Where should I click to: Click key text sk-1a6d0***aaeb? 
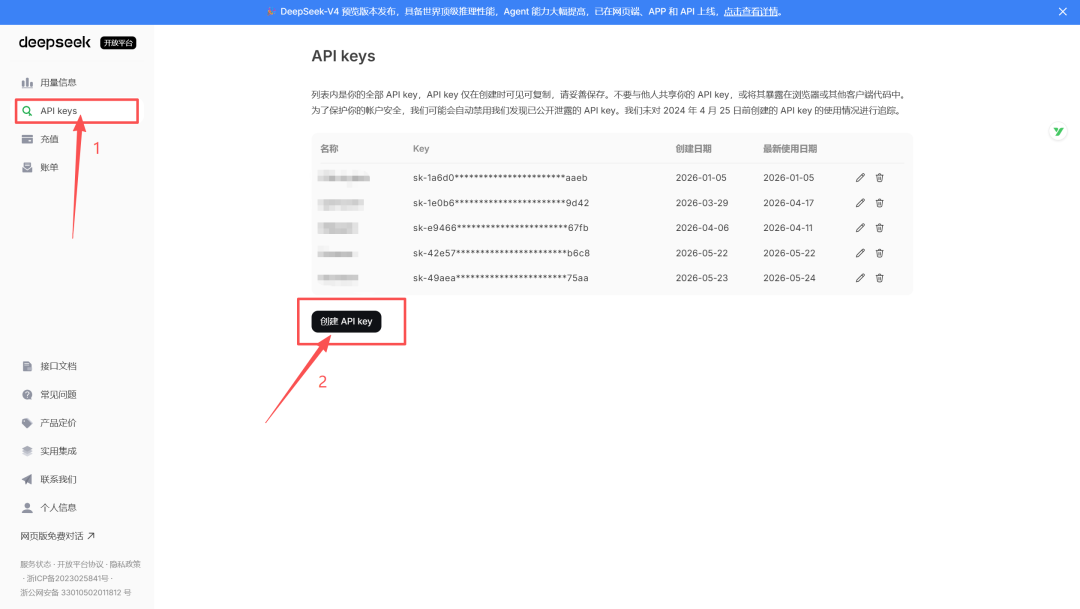[x=500, y=178]
